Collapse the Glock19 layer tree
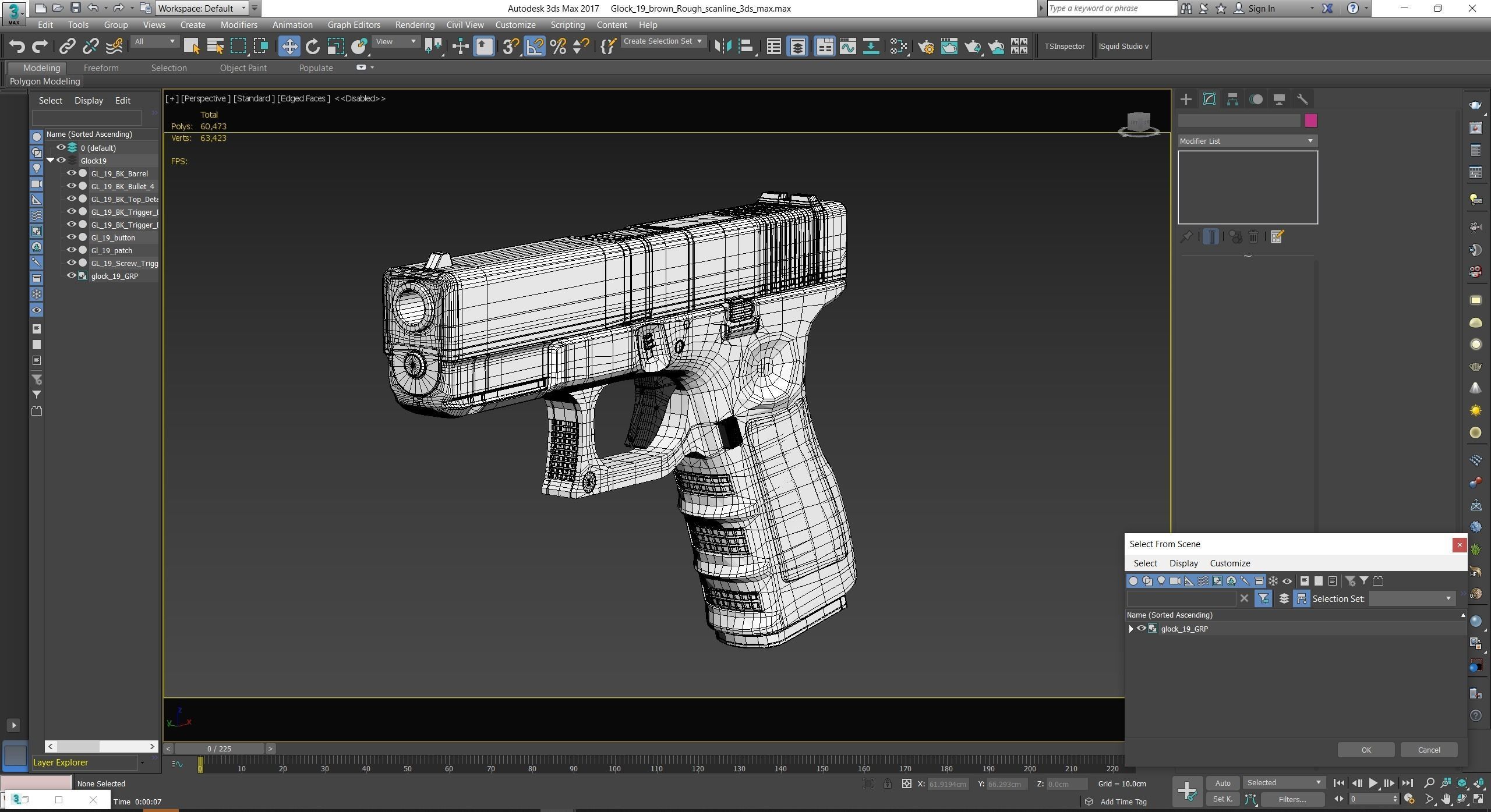 [51, 161]
